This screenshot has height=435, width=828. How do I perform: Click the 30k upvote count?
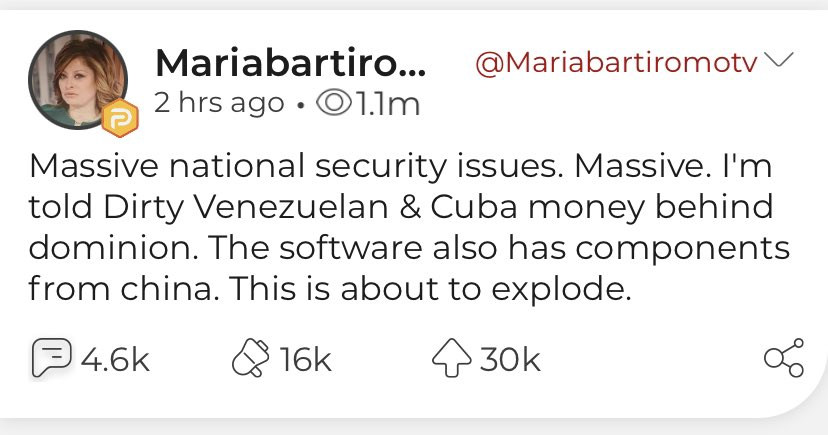click(510, 359)
